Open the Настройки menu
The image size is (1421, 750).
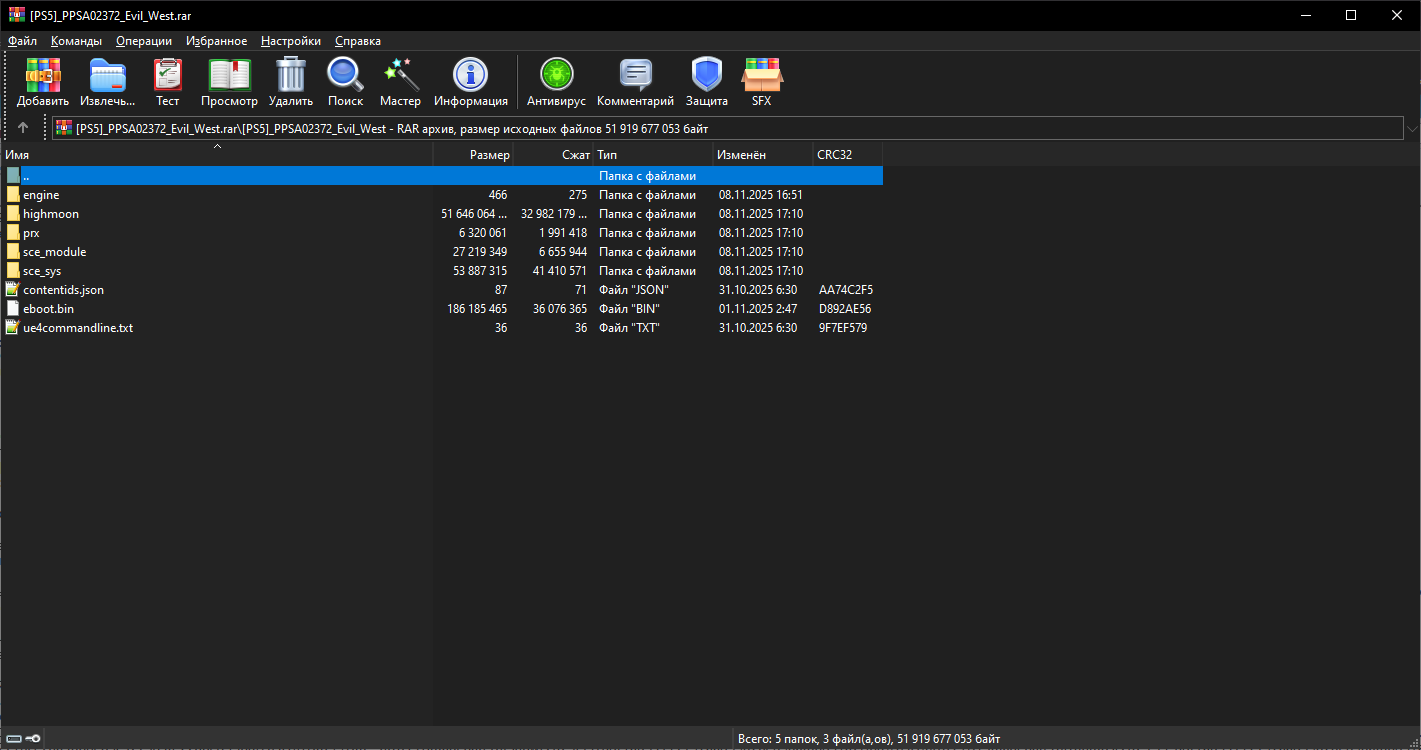click(x=290, y=41)
